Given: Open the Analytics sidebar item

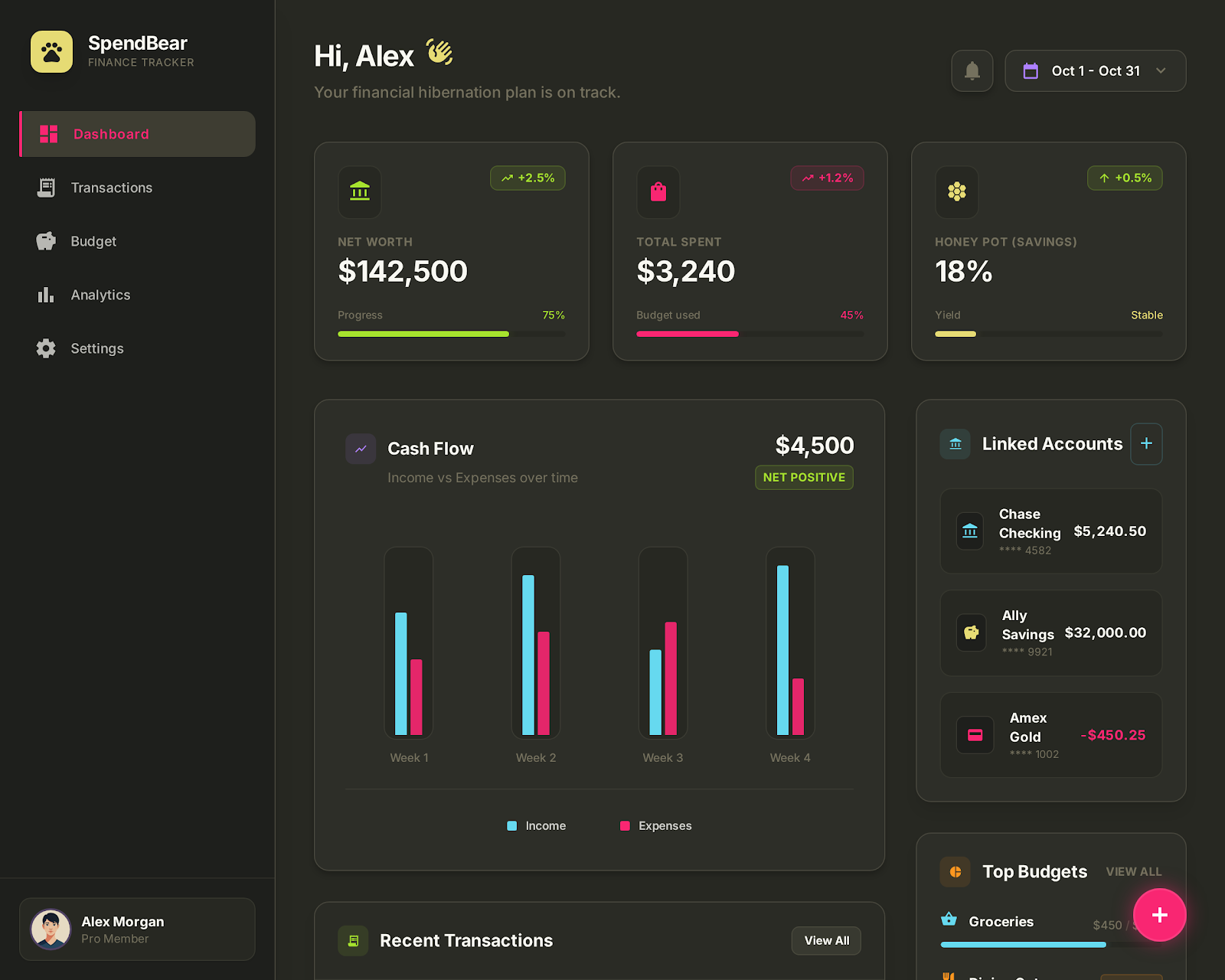Looking at the screenshot, I should point(100,296).
